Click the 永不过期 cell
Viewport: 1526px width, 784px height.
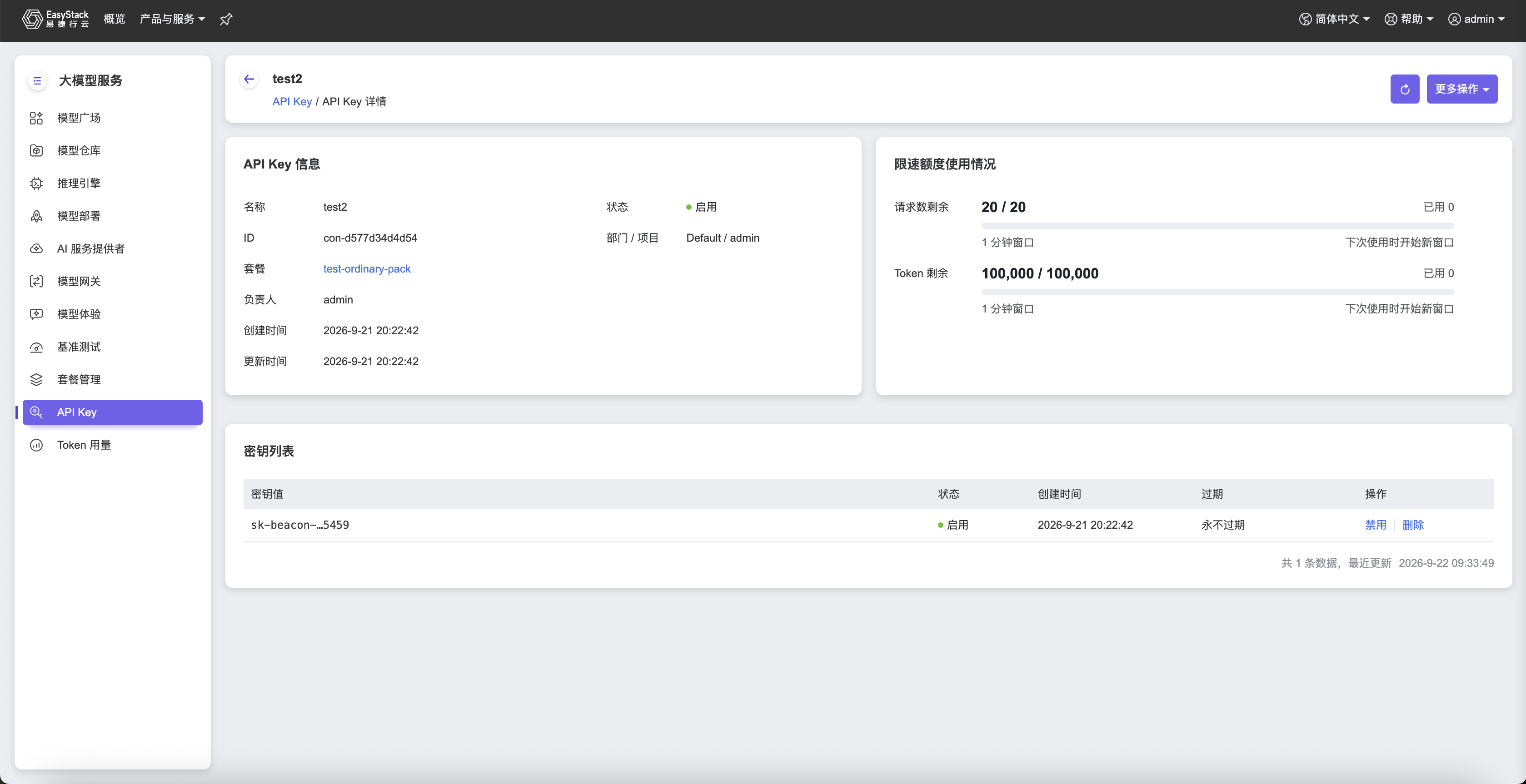coord(1223,525)
